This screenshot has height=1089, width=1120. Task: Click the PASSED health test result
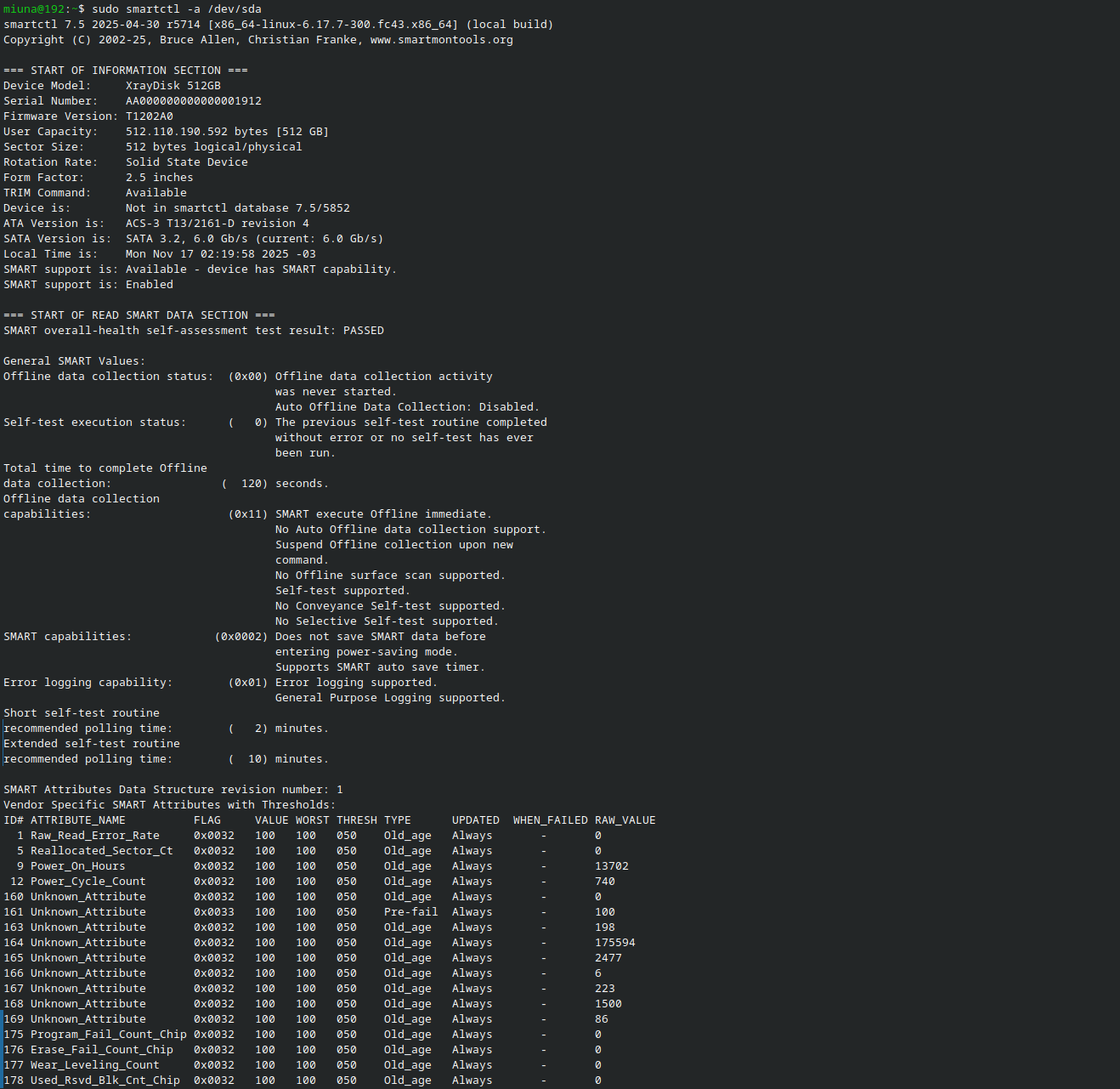363,331
